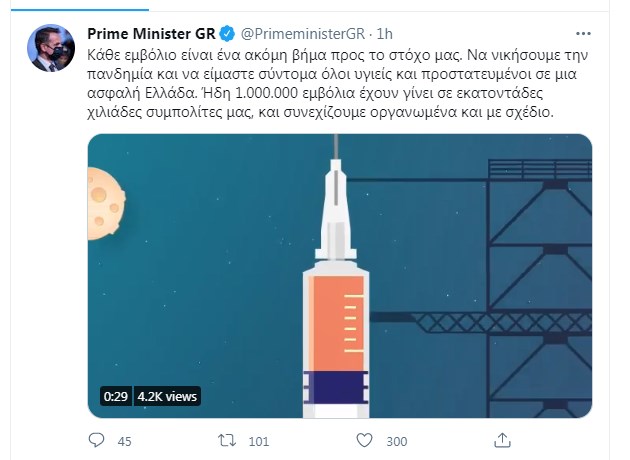Click the 300 likes count
This screenshot has width=630, height=460.
pos(397,442)
